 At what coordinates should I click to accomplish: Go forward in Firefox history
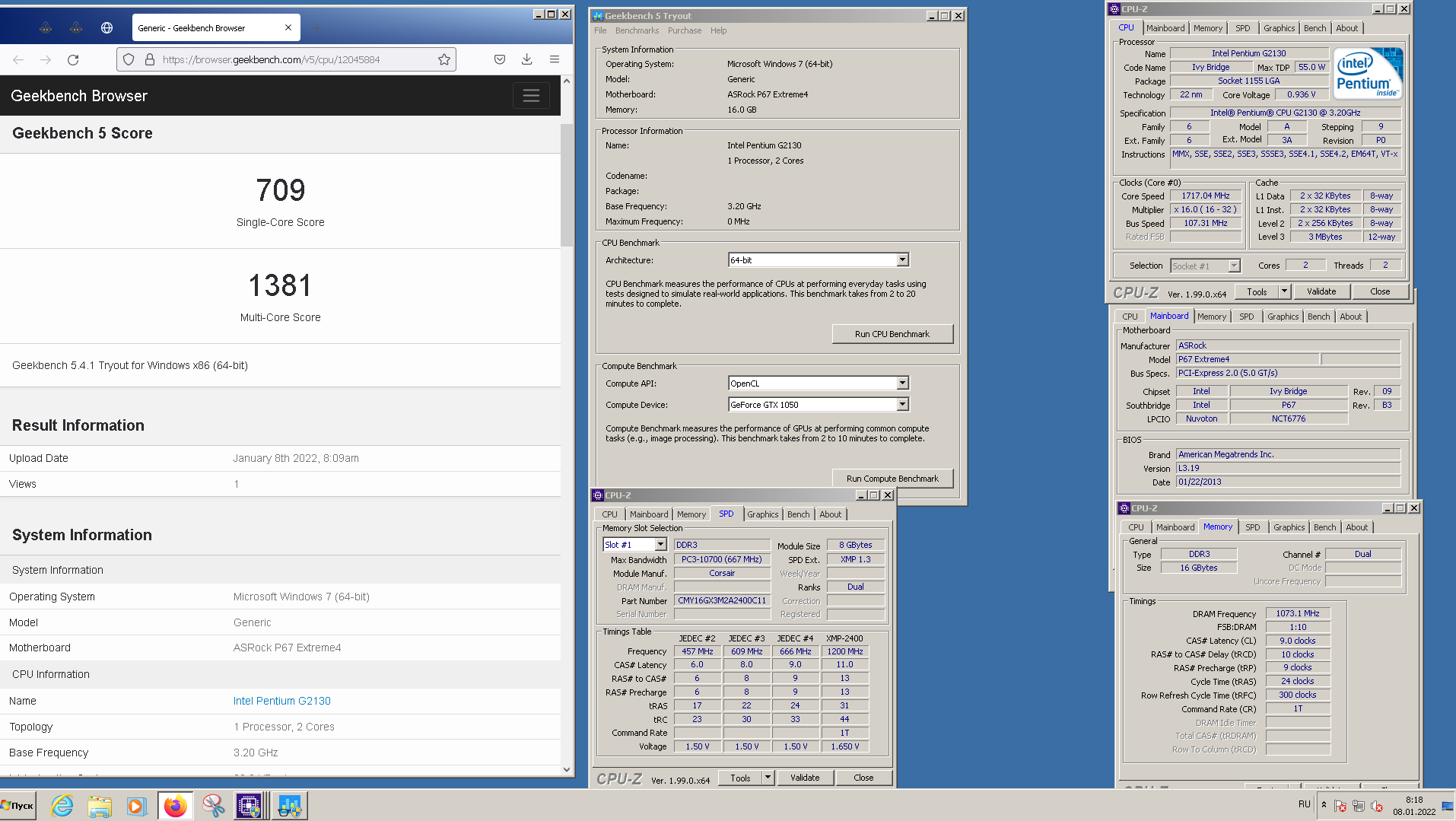point(46,59)
